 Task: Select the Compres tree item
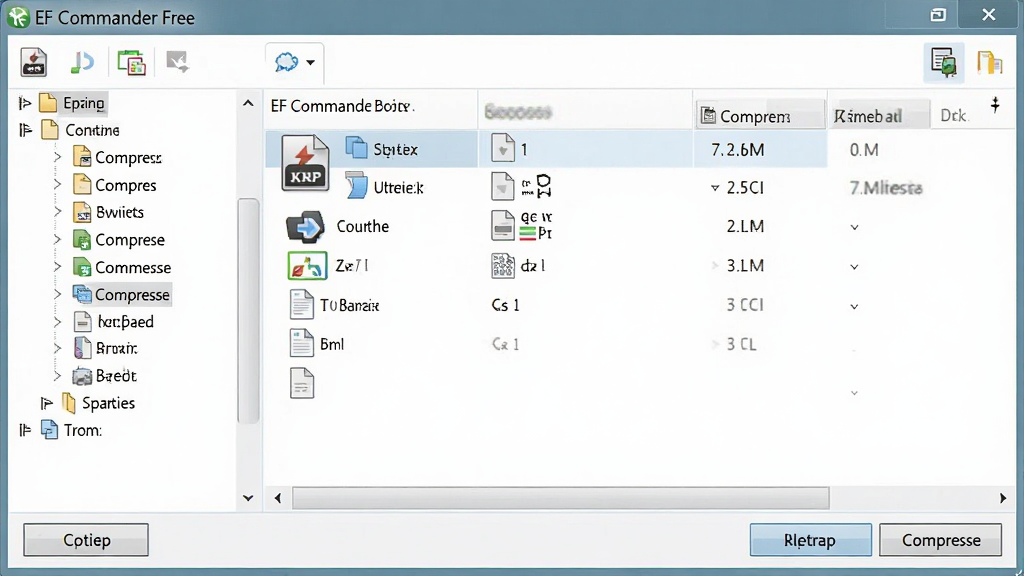pos(125,185)
